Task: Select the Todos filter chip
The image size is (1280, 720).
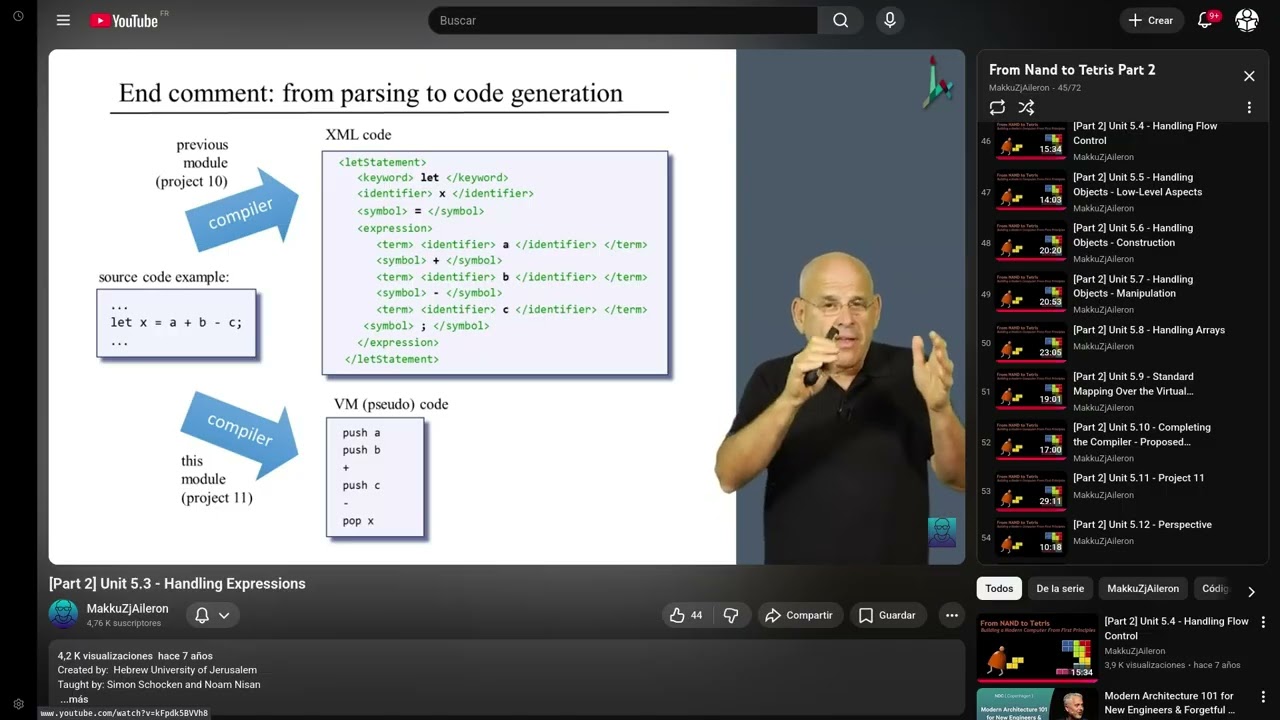Action: point(999,589)
